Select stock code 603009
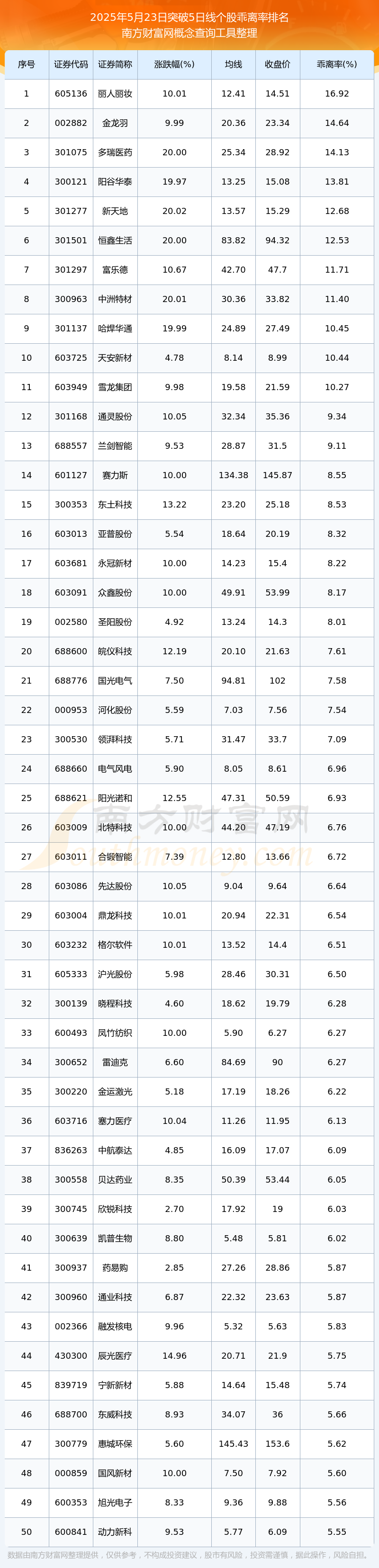379x1568 pixels. pos(71,828)
